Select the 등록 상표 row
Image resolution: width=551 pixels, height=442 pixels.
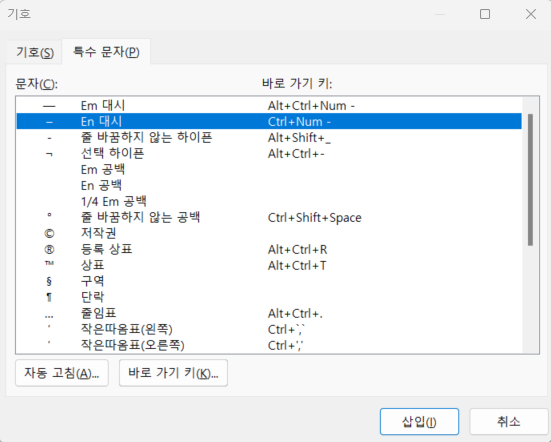point(269,249)
